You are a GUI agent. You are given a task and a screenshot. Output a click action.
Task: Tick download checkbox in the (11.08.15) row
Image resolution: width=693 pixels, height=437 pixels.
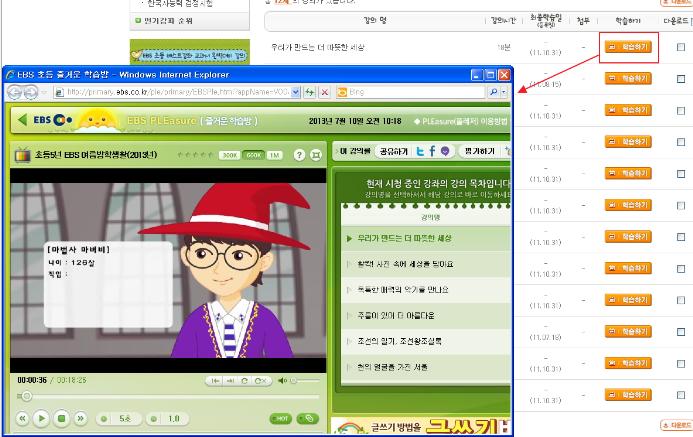tap(681, 79)
